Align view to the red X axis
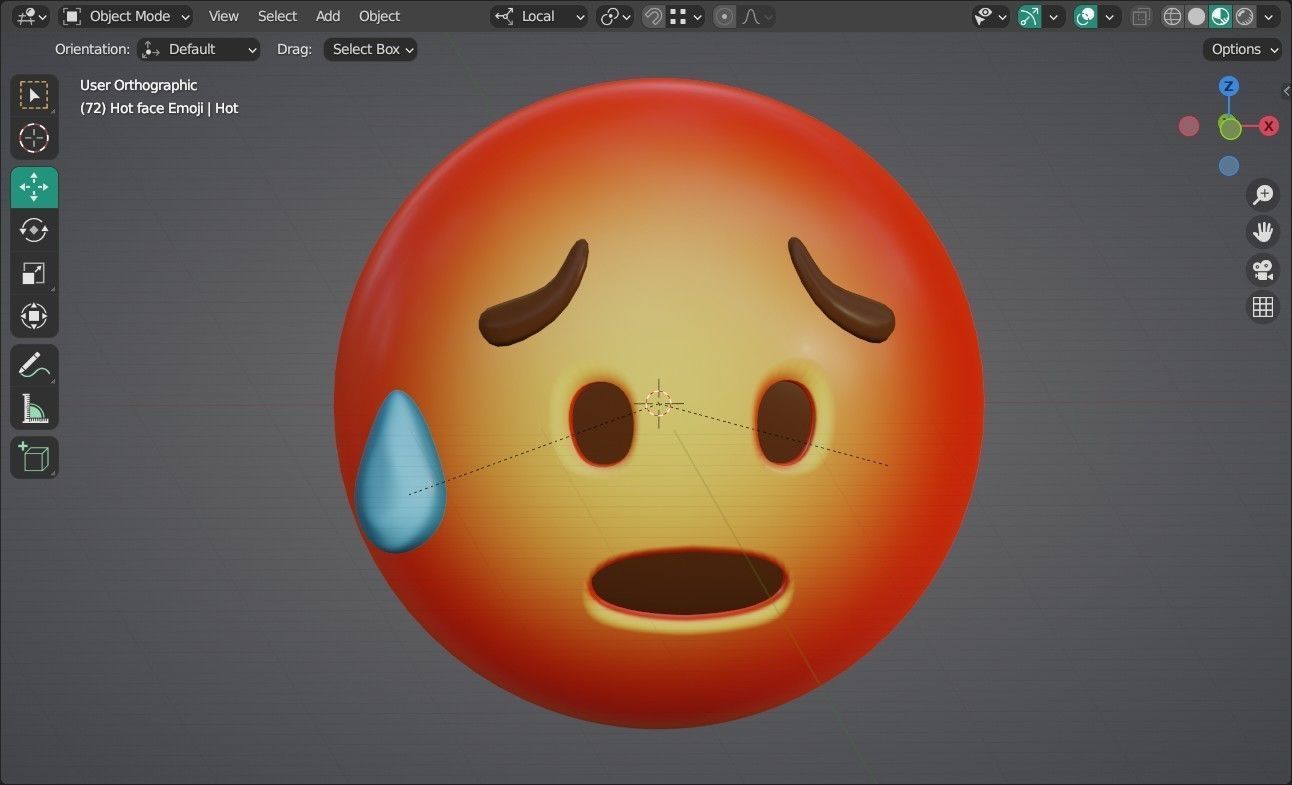1292x785 pixels. [1269, 126]
